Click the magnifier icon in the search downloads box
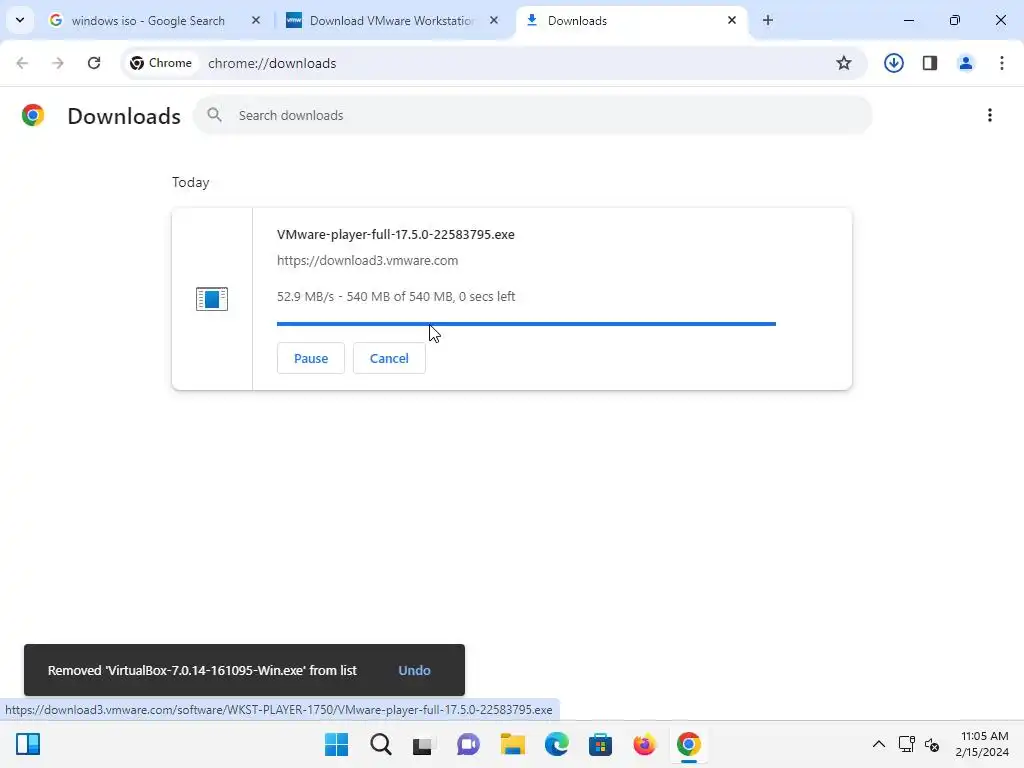The width and height of the screenshot is (1024, 768). coord(214,115)
